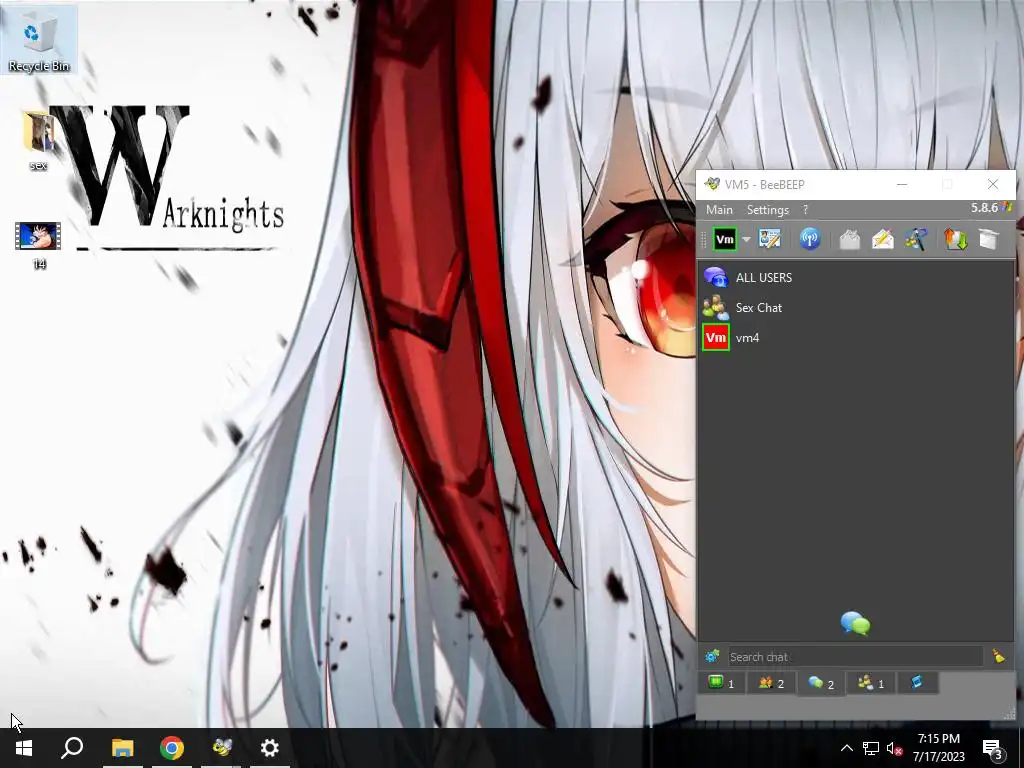Open the Settings menu
This screenshot has height=768, width=1024.
(x=768, y=210)
